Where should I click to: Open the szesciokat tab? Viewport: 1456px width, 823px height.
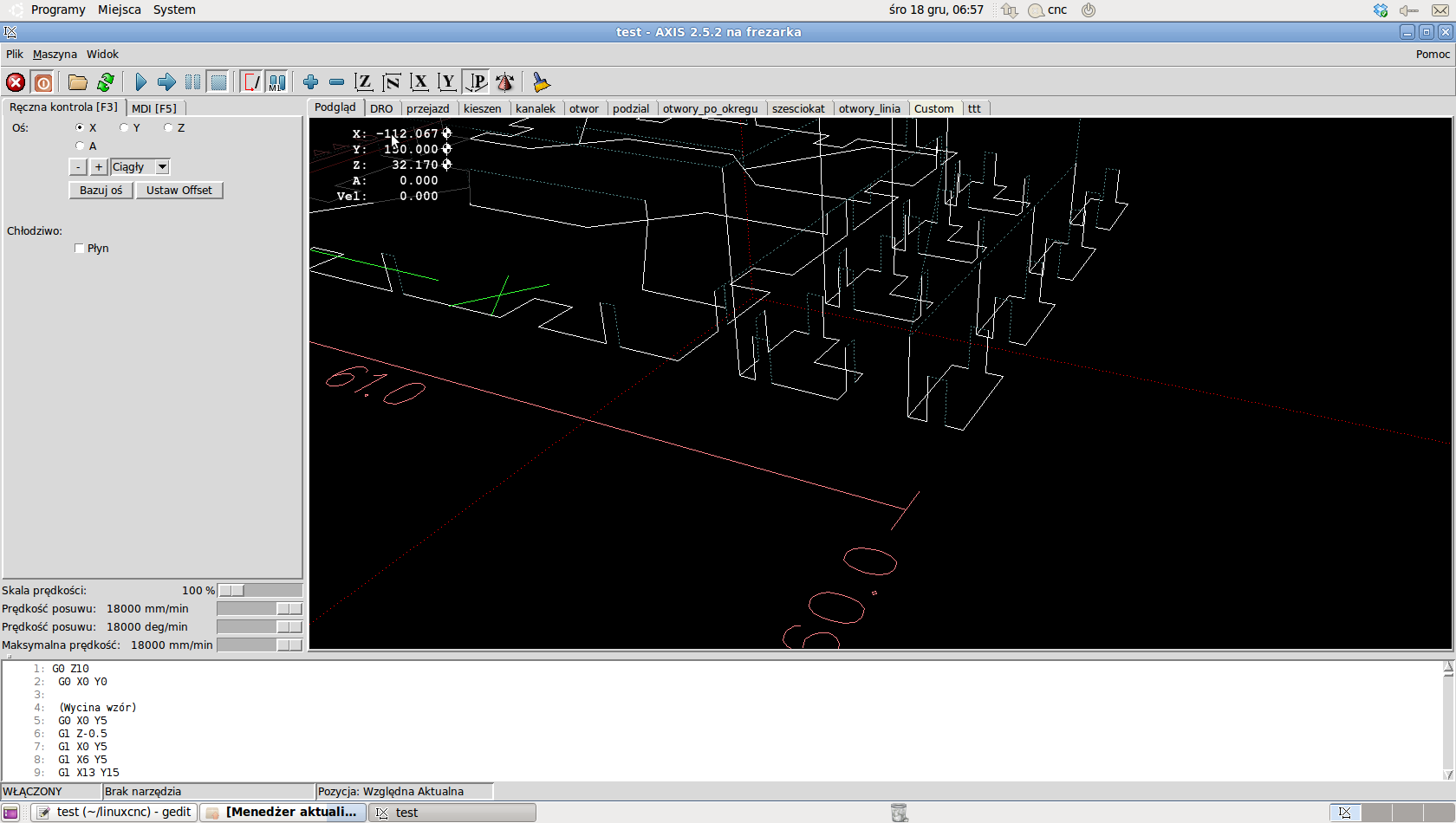click(x=798, y=108)
